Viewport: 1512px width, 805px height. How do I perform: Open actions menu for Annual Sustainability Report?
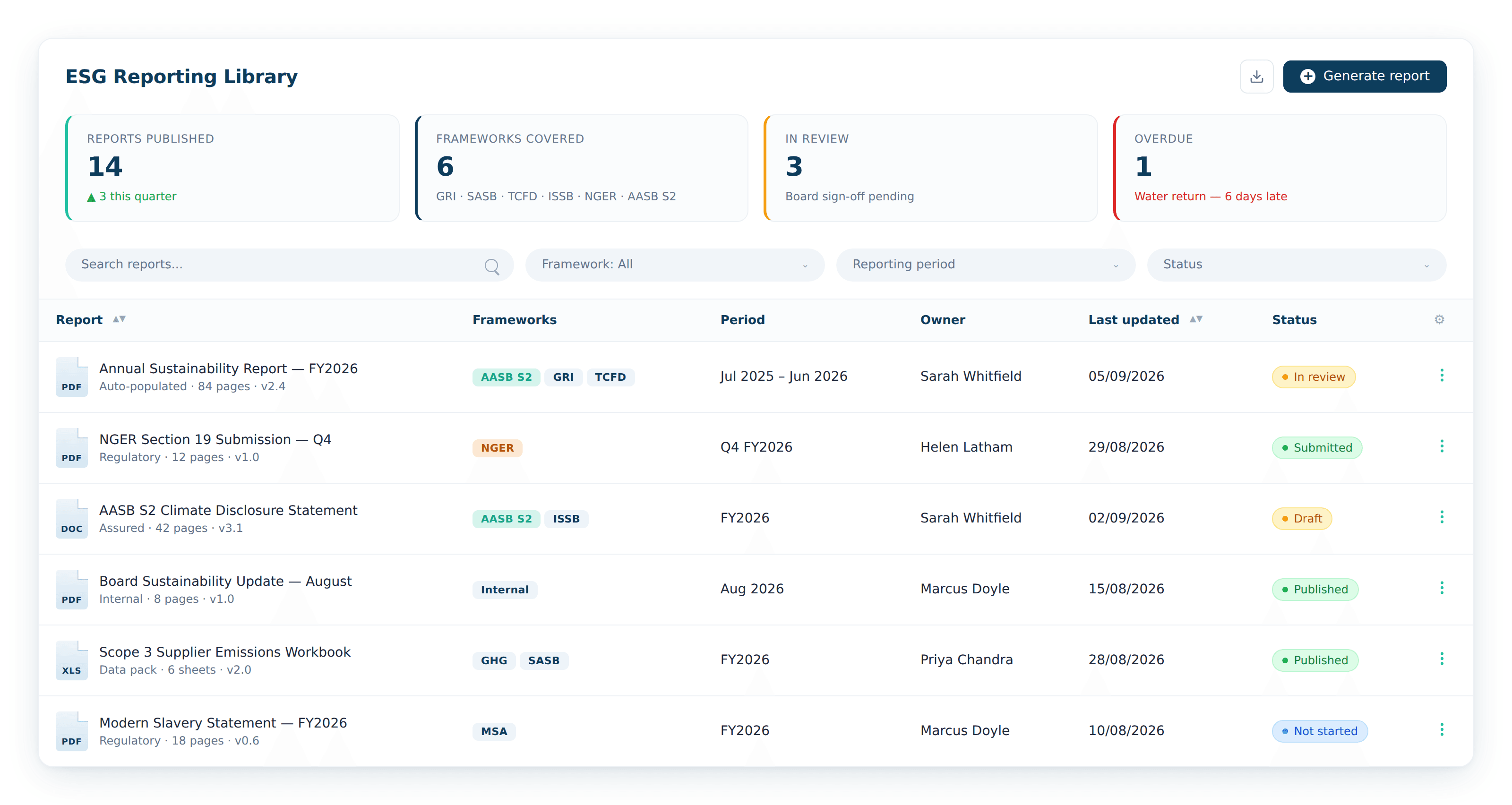(1442, 376)
